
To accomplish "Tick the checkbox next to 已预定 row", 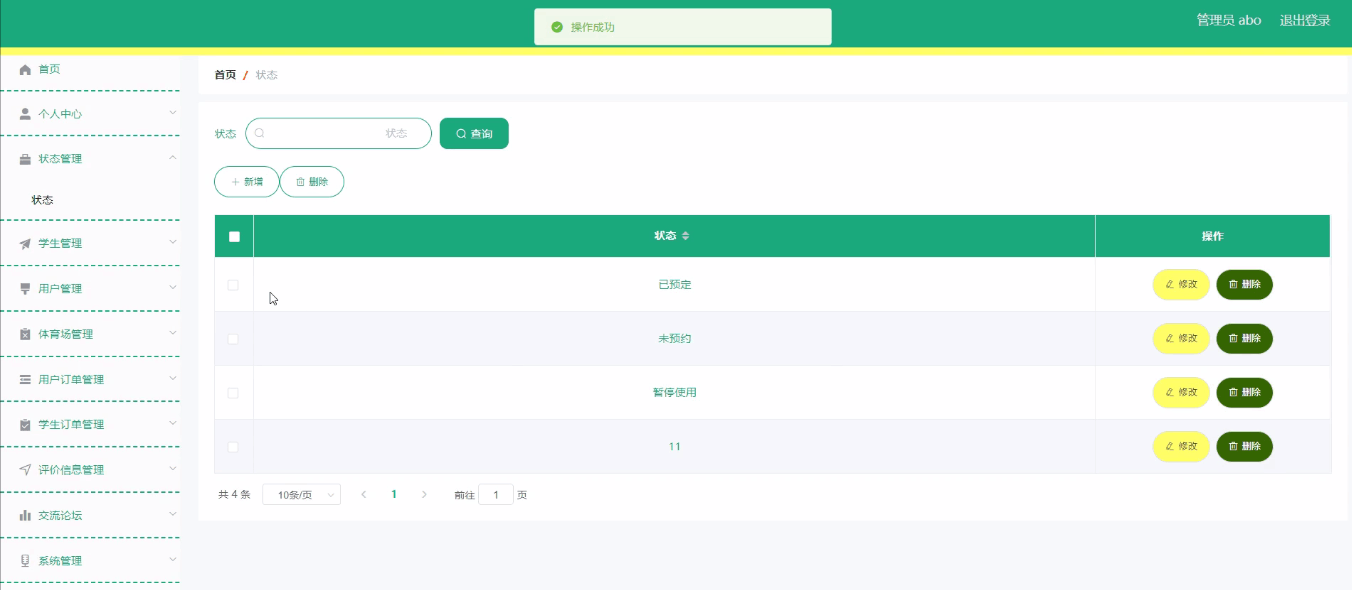I will (233, 284).
